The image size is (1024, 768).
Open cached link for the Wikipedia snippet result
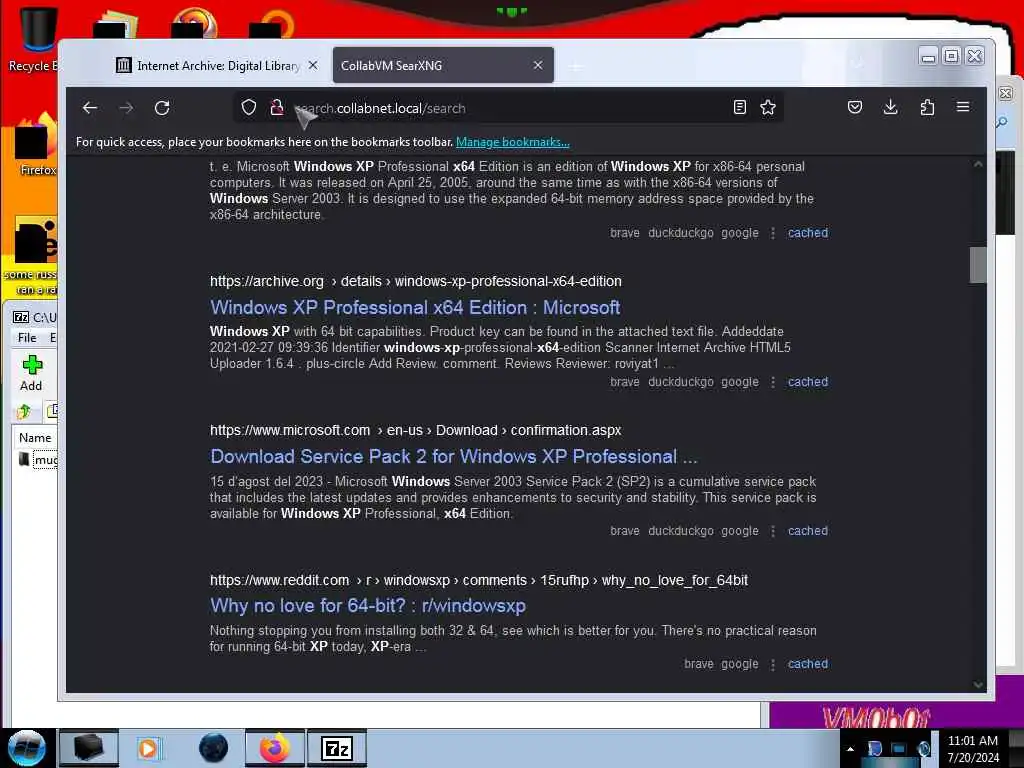(808, 232)
